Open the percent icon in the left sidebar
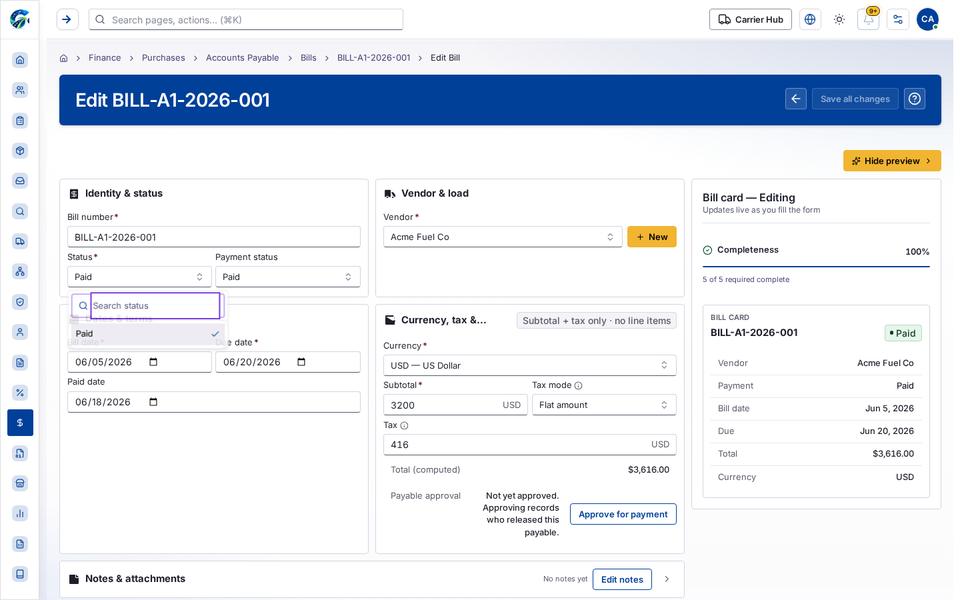The height and width of the screenshot is (600, 960). 20,392
